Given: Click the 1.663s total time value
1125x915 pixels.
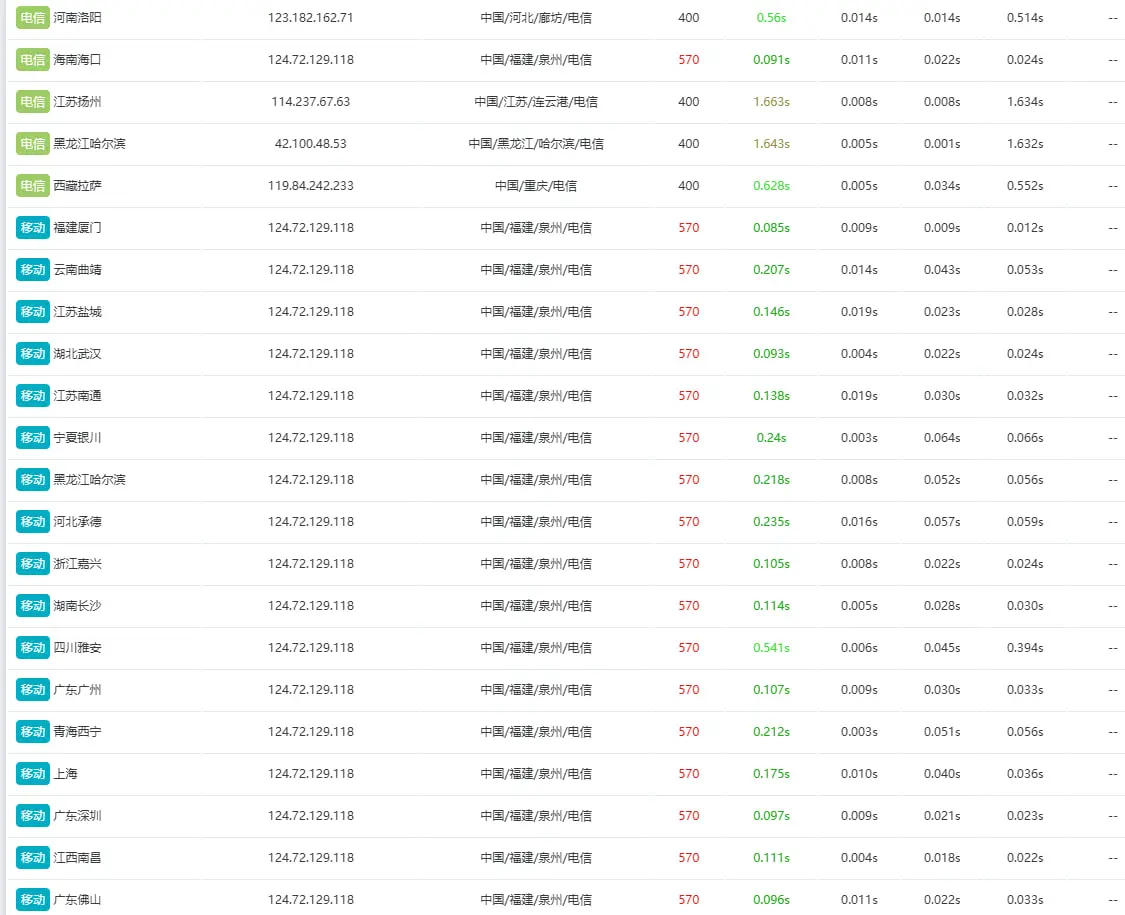Looking at the screenshot, I should pos(771,102).
